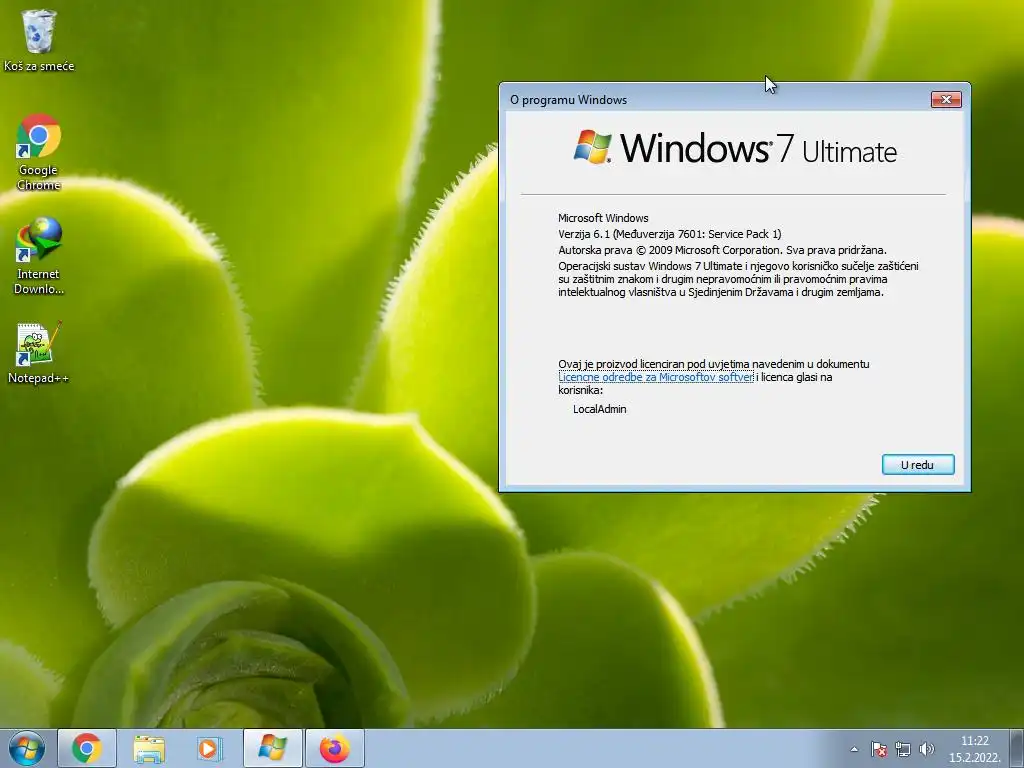Open the Windows Start orb
The width and height of the screenshot is (1024, 768).
point(27,748)
